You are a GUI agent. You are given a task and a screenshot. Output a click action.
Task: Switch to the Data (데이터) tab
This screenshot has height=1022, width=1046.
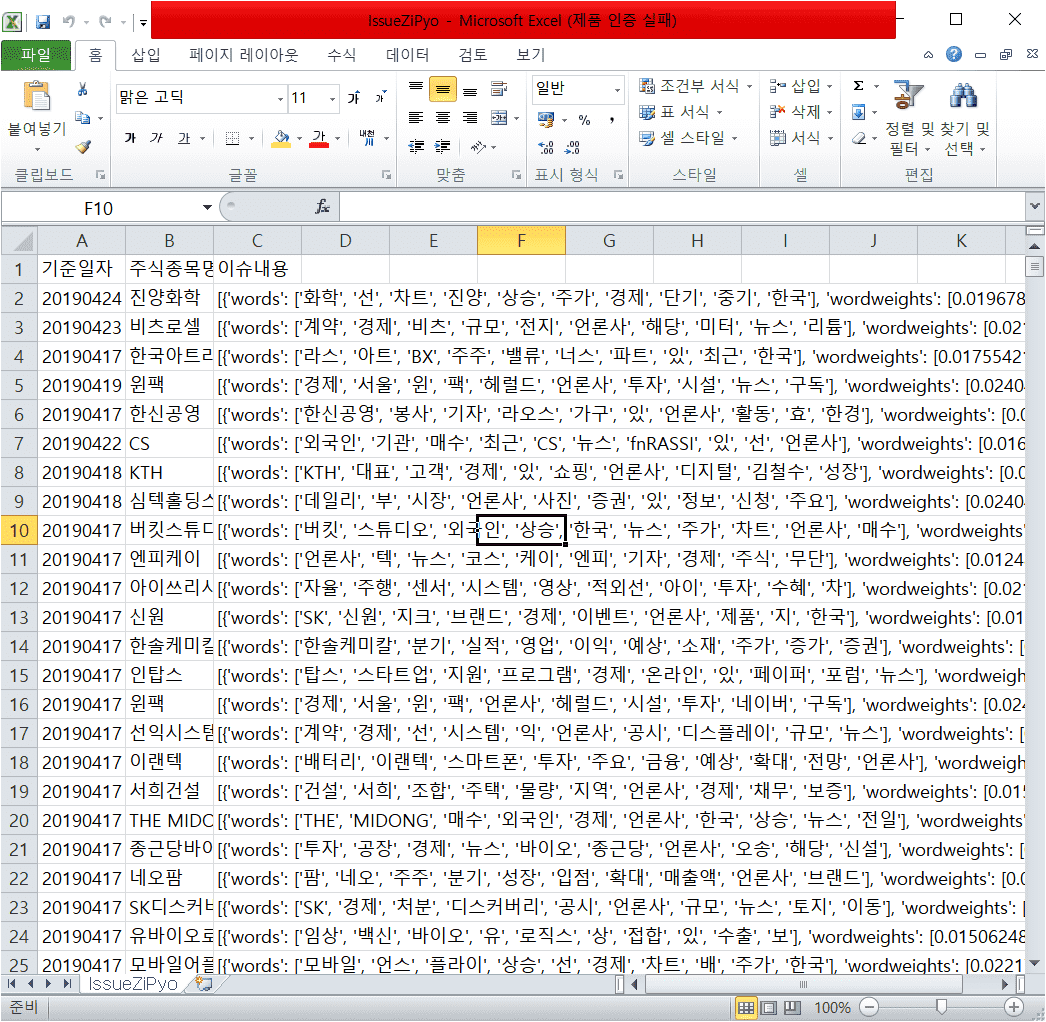(408, 55)
